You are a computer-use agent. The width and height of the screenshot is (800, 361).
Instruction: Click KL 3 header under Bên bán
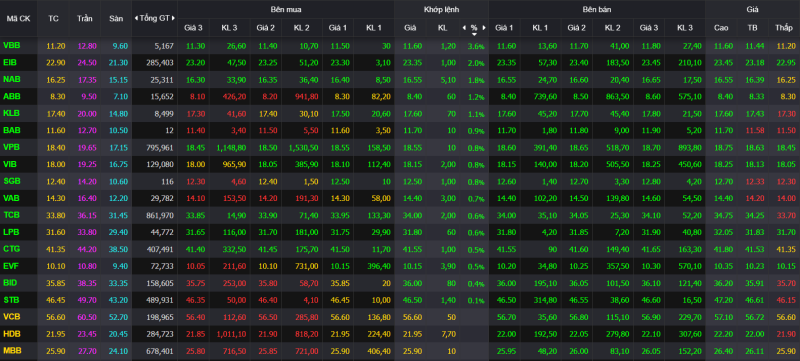pyautogui.click(x=685, y=28)
